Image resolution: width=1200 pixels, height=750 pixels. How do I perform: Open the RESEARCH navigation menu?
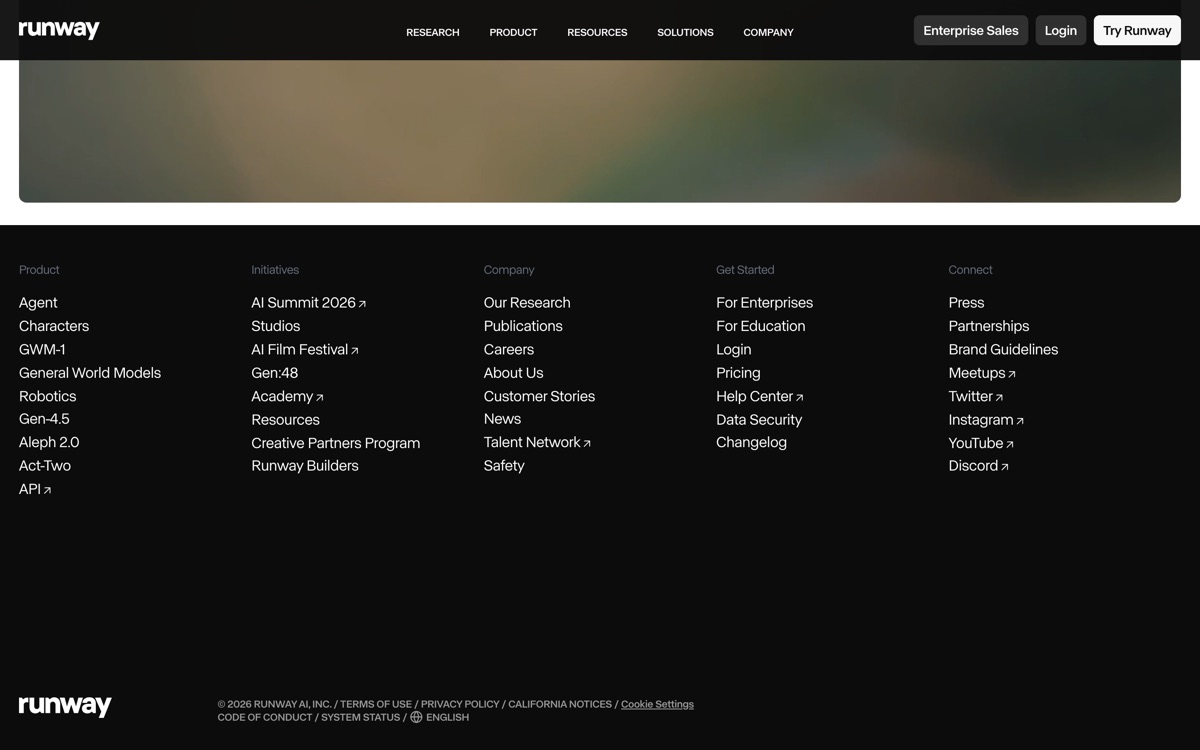tap(433, 32)
